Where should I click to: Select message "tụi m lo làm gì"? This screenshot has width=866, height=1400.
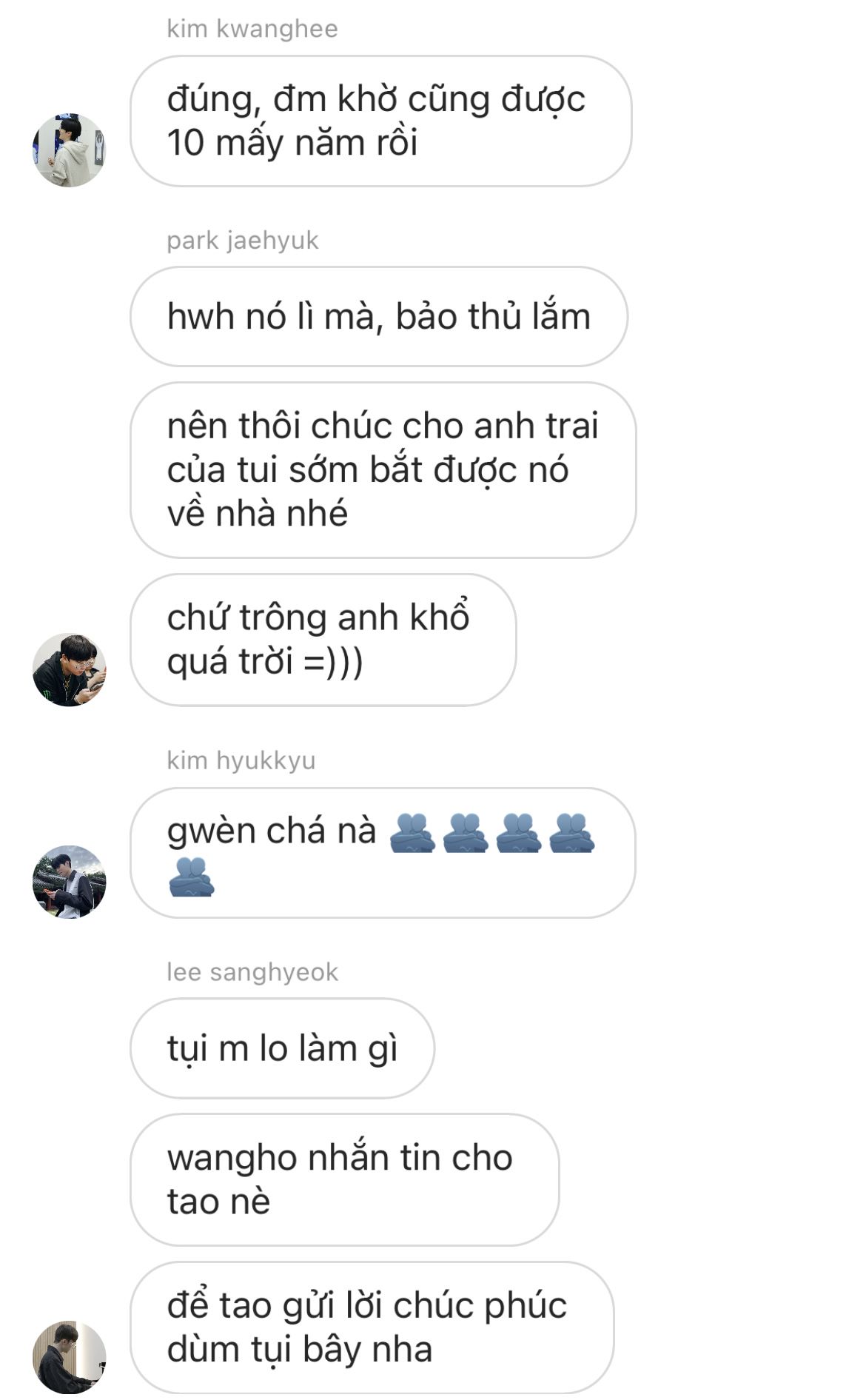click(x=283, y=1049)
